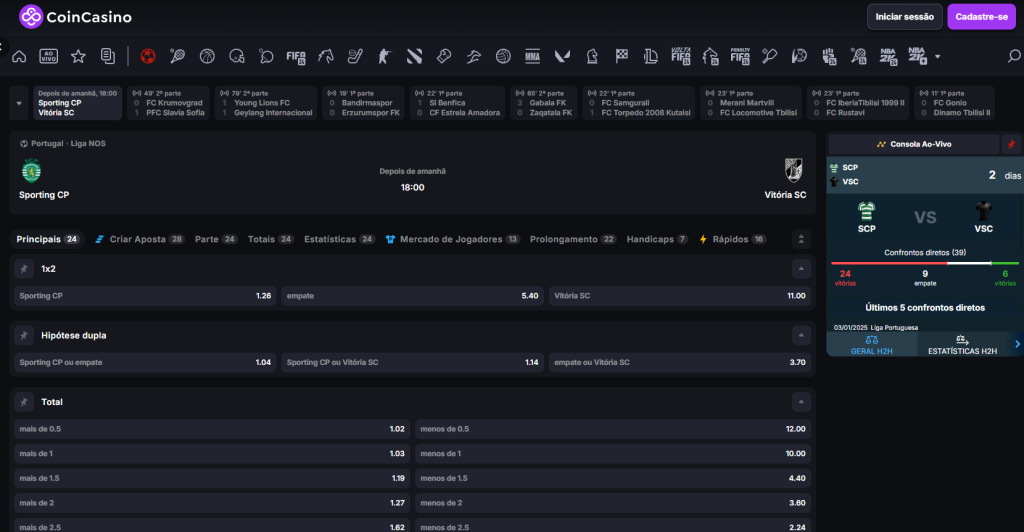The height and width of the screenshot is (532, 1024).
Task: Select the table tennis paddle icon
Action: pyautogui.click(x=266, y=57)
